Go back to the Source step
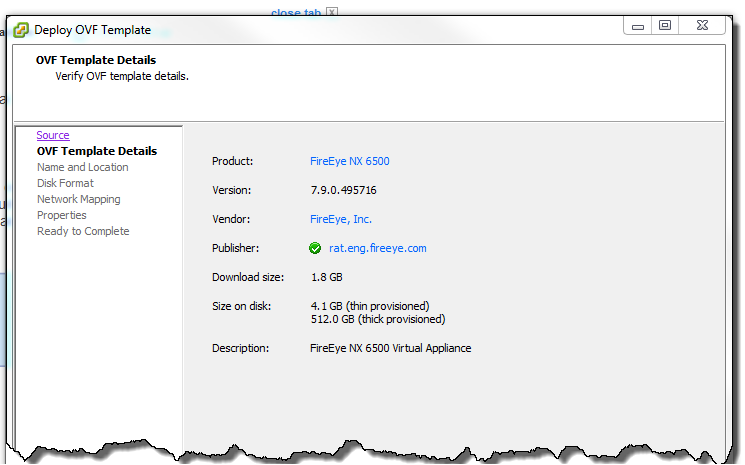Screen dimensions: 745x465 53,135
